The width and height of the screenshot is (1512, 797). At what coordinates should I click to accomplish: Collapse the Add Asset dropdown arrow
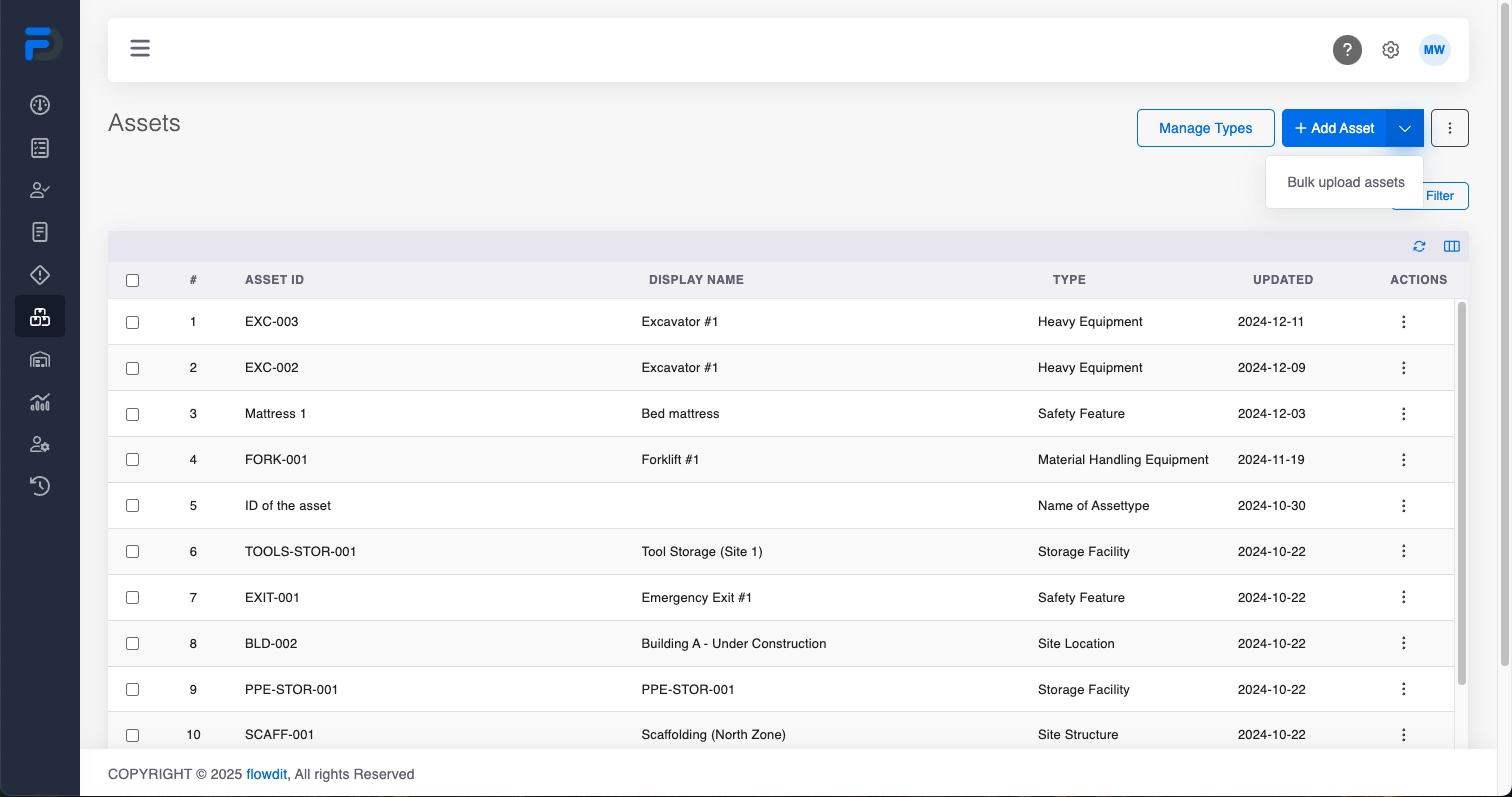click(x=1405, y=128)
